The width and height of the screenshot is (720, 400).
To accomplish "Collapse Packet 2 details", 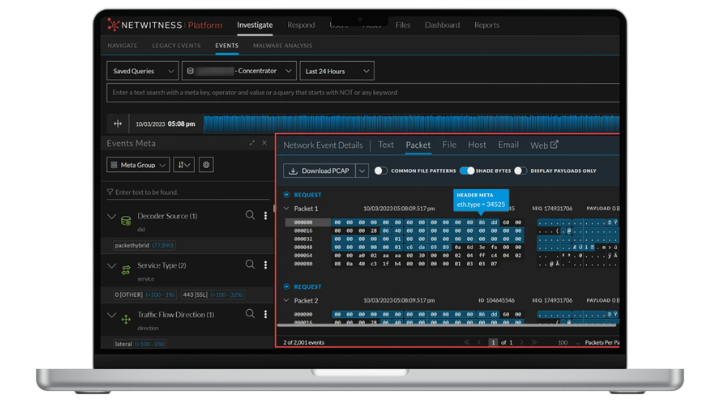I will 287,300.
